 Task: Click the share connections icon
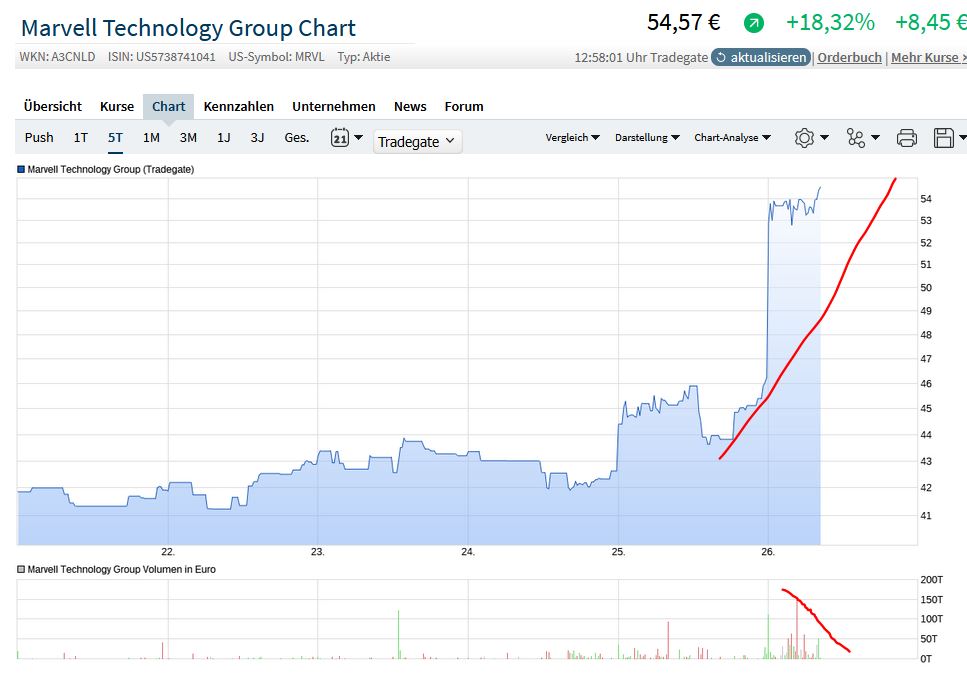point(856,138)
